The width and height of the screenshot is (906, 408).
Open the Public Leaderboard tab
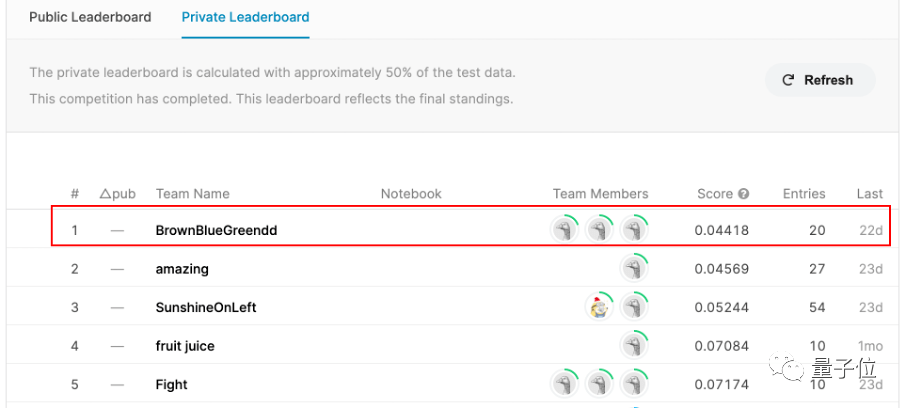[90, 17]
